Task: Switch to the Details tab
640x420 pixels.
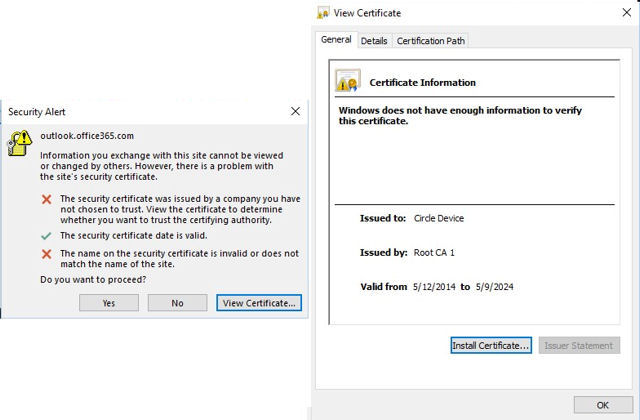Action: coord(374,41)
